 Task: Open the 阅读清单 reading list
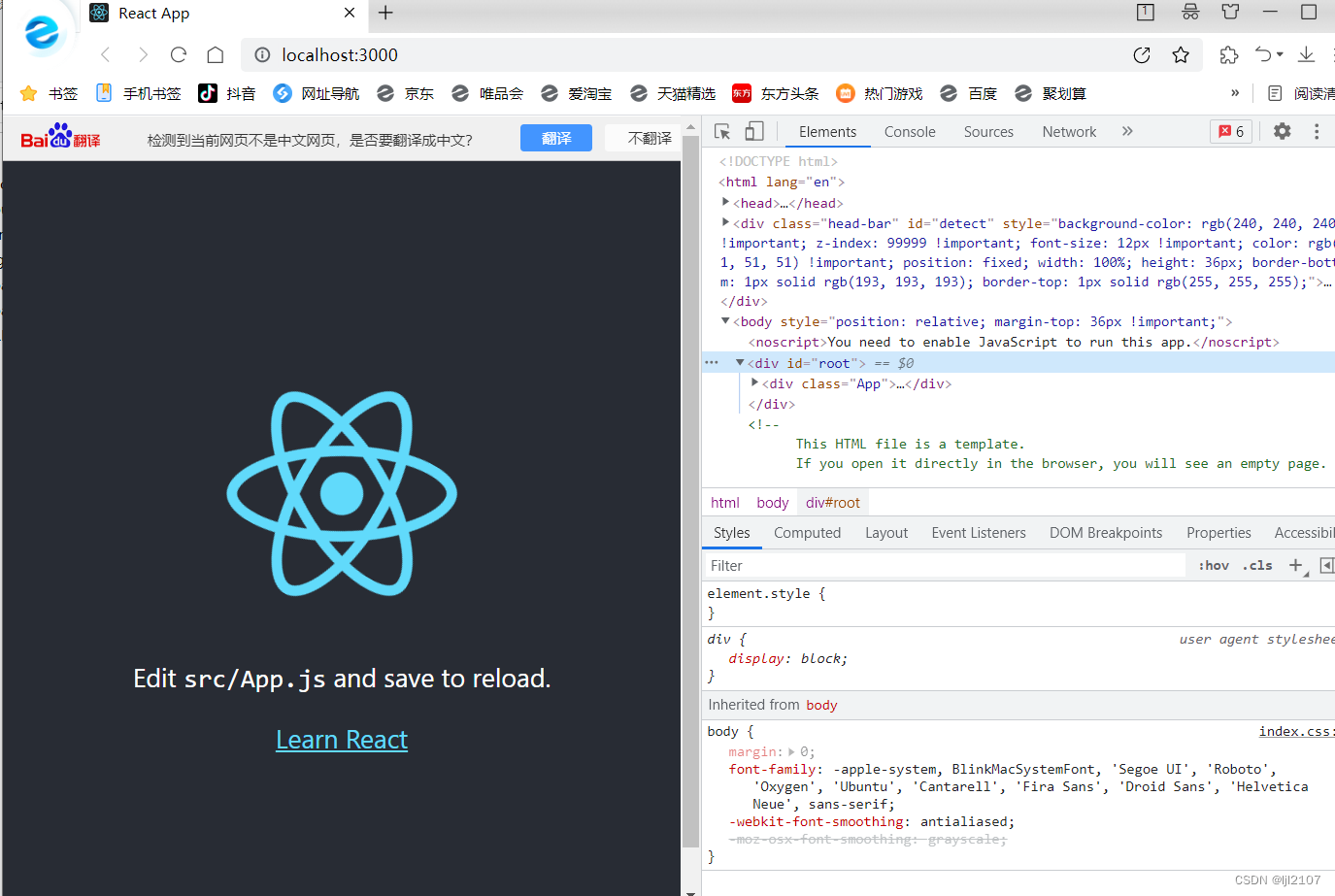tap(1301, 93)
